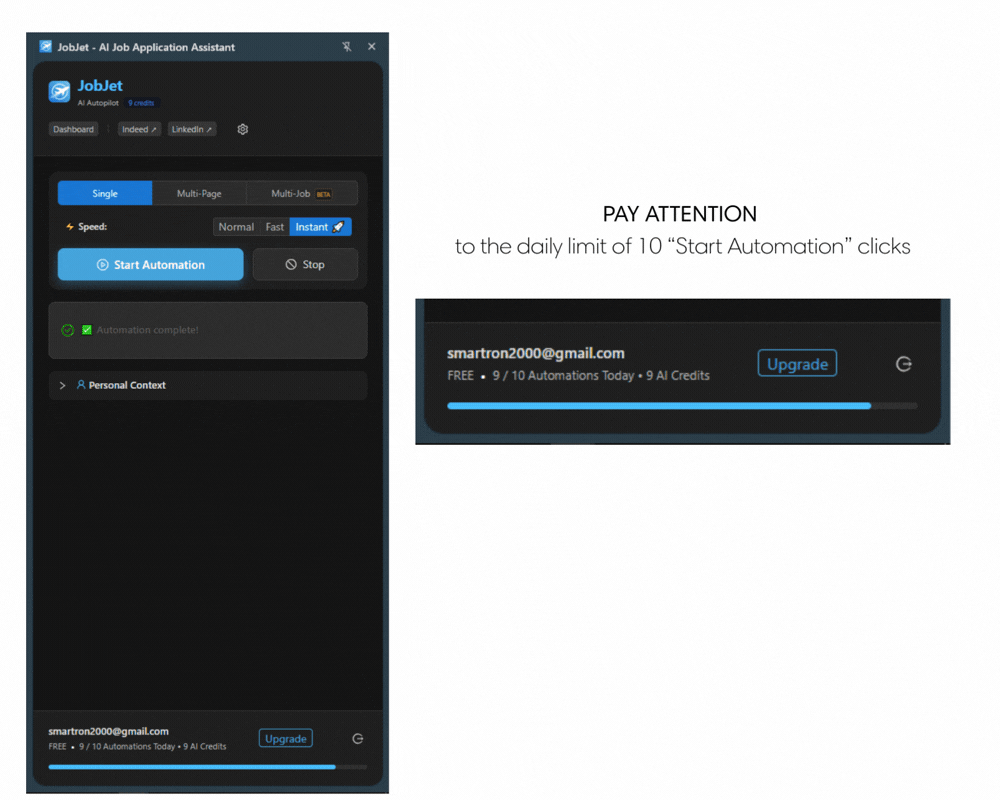Screen dimensions: 1000x800
Task: Switch to the Multi-Page tab
Action: click(199, 193)
